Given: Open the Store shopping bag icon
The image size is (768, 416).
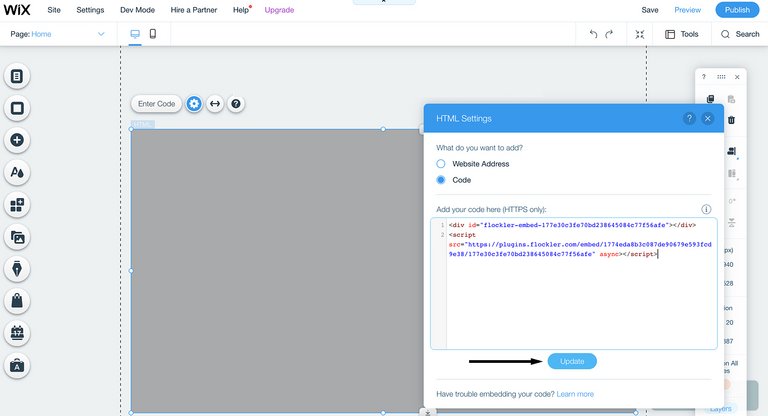Looking at the screenshot, I should tap(17, 301).
